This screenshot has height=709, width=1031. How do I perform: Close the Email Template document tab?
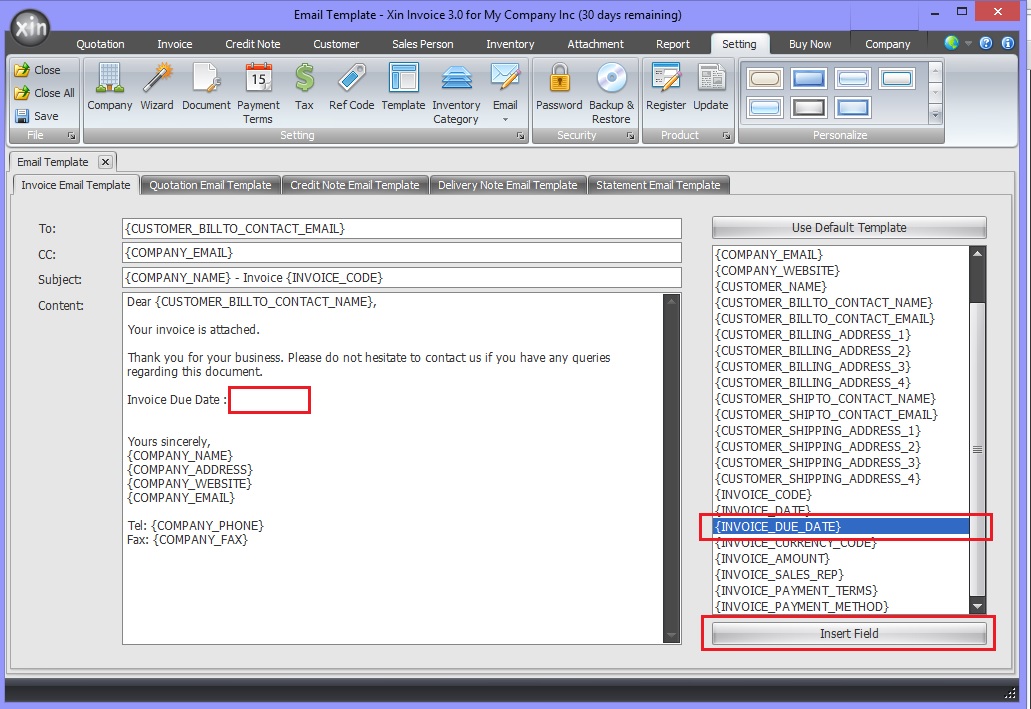[x=105, y=162]
